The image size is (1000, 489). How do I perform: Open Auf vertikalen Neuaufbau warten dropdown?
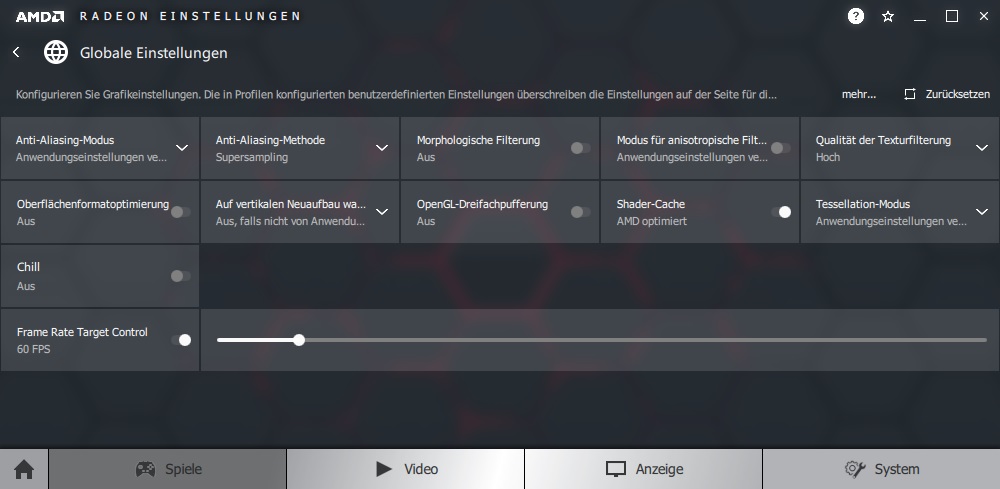(x=382, y=212)
